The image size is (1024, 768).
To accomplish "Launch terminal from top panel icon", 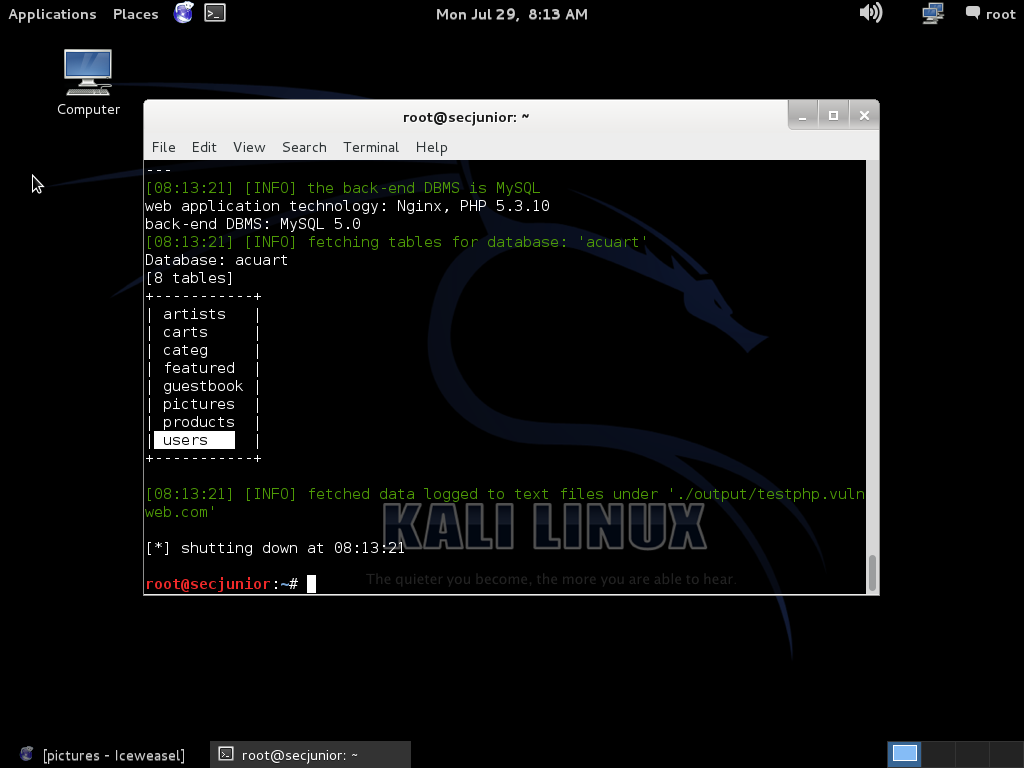I will tap(215, 13).
